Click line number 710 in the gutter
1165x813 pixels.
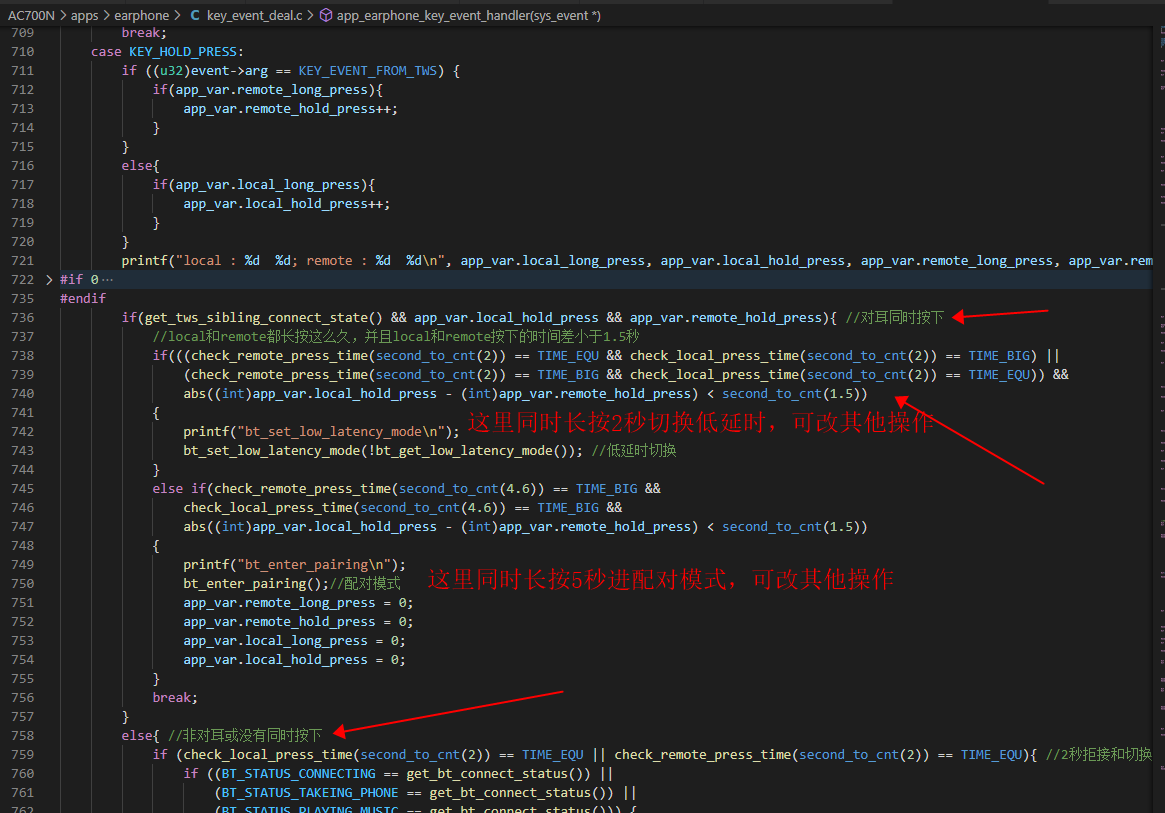[22, 51]
